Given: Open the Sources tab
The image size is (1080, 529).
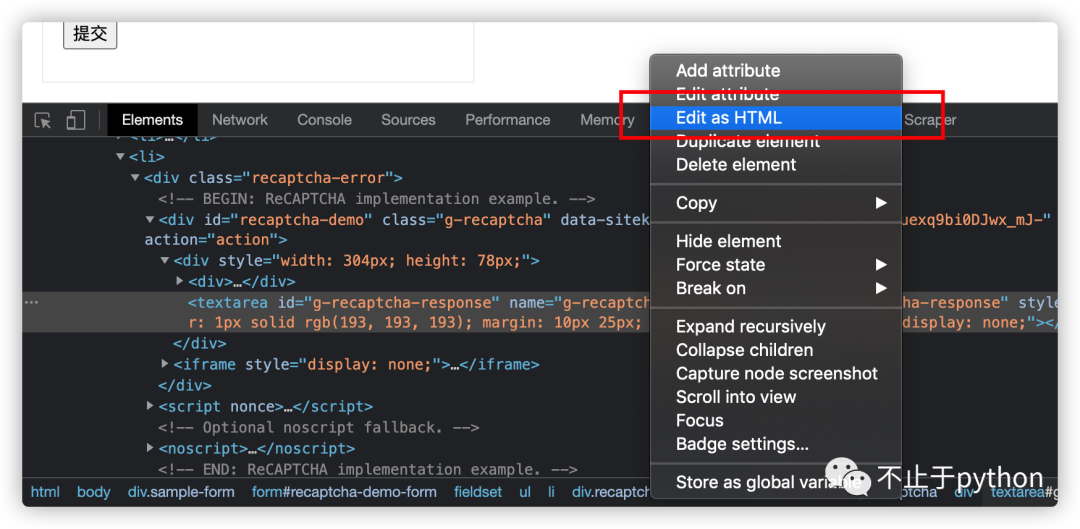Looking at the screenshot, I should click(x=408, y=120).
